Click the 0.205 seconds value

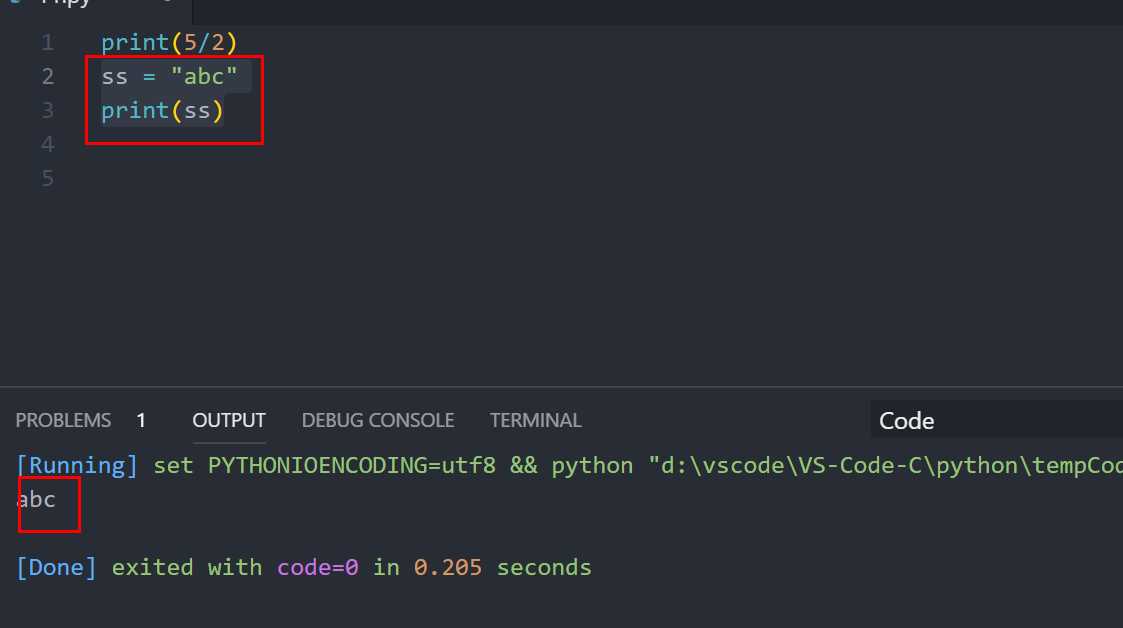point(448,568)
